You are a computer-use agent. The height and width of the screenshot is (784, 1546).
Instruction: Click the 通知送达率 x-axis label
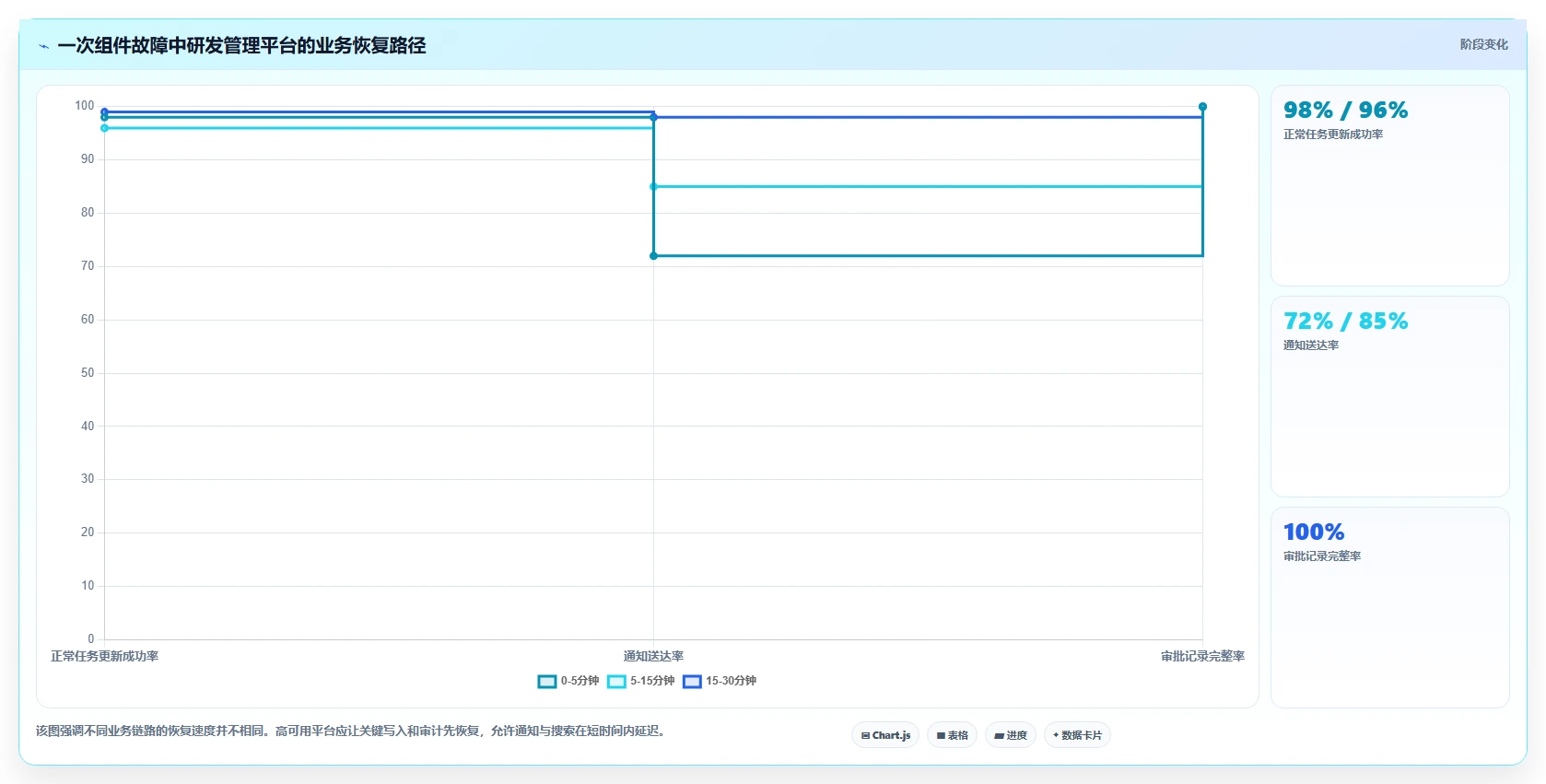coord(653,656)
